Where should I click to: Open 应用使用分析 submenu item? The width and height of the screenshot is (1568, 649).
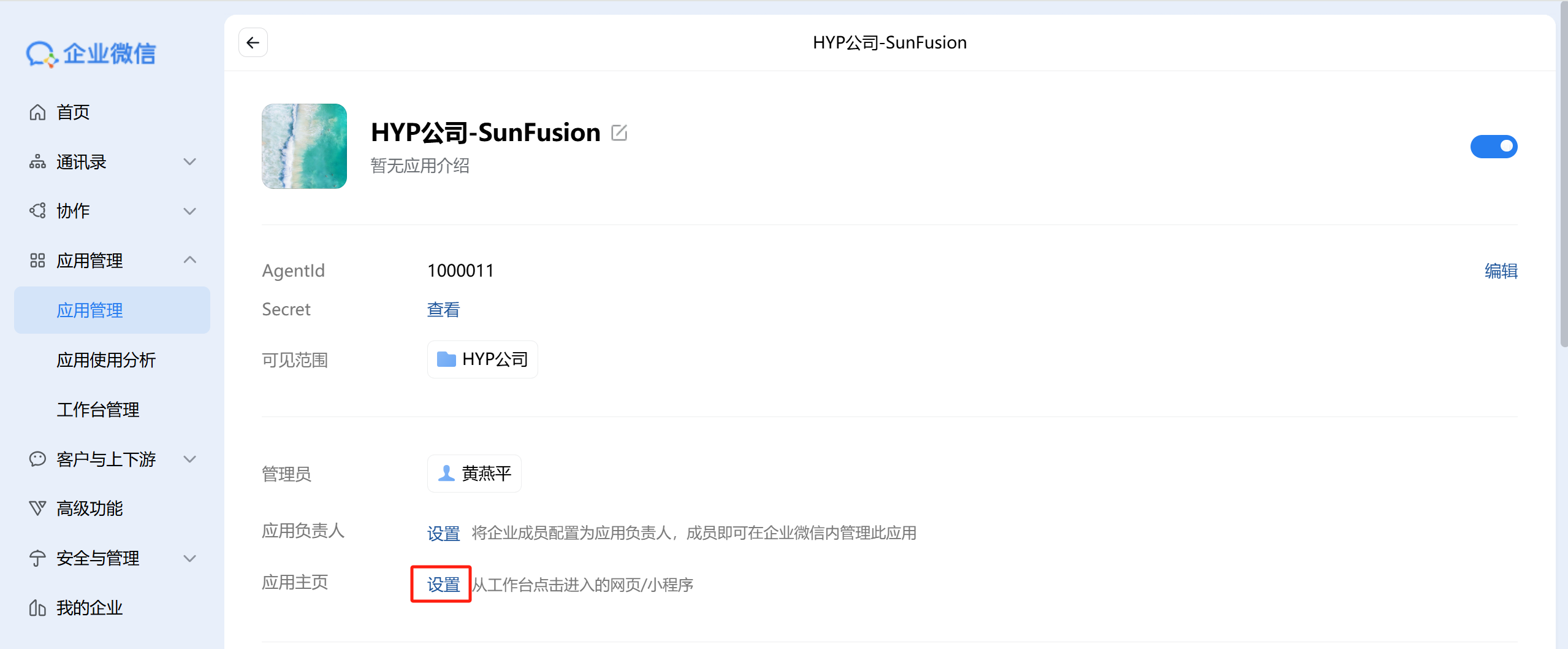click(x=106, y=360)
